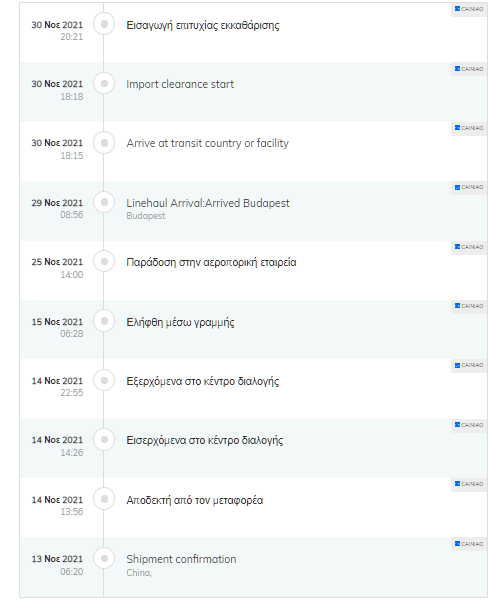Click the CAINIAO badge on Arrive at transit row

click(x=469, y=128)
